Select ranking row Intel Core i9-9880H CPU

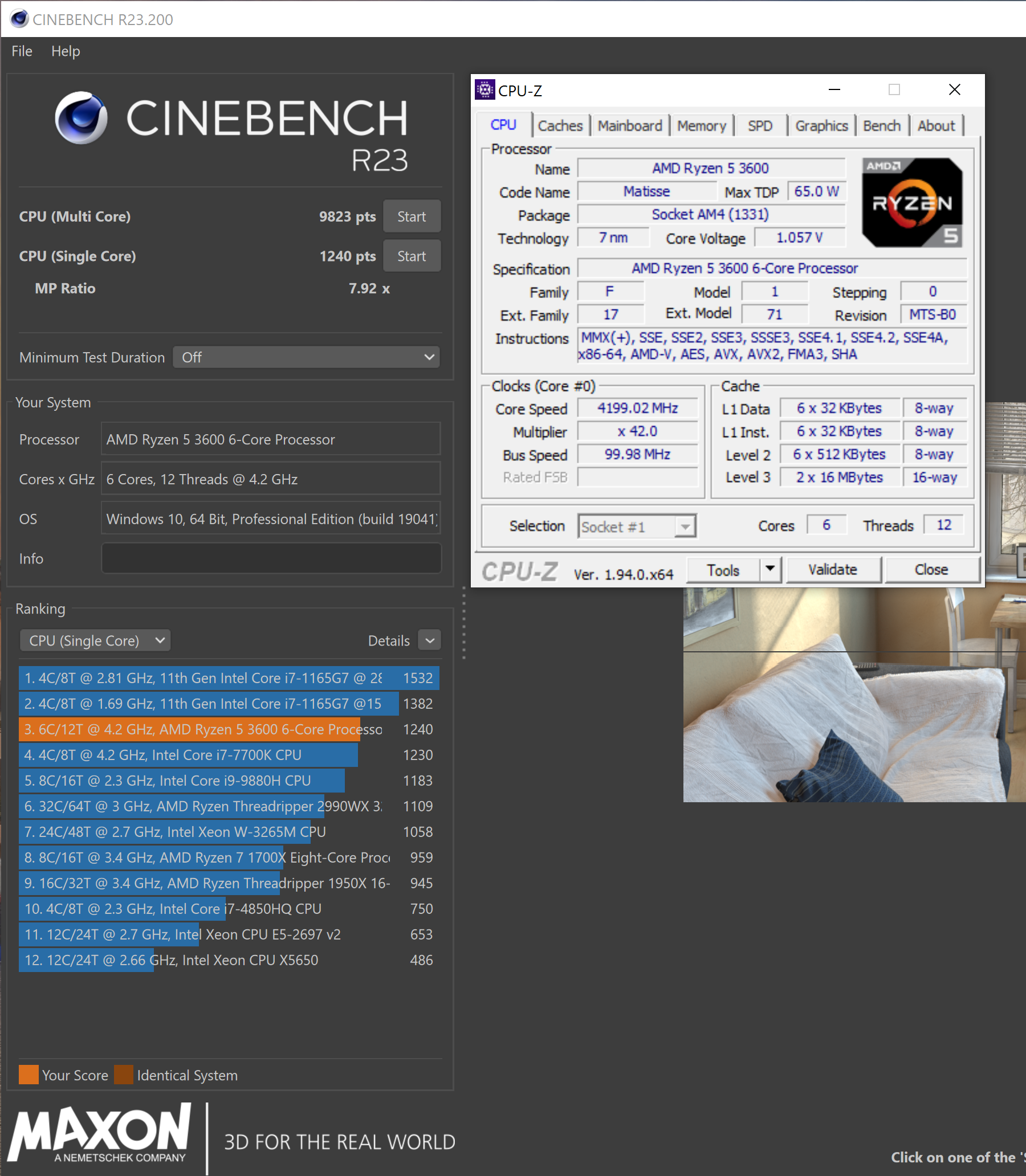tap(229, 781)
